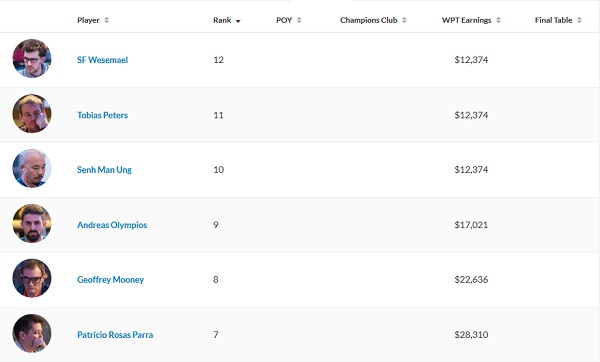600x362 pixels.
Task: Visit Tobias Peters player page
Action: [103, 115]
